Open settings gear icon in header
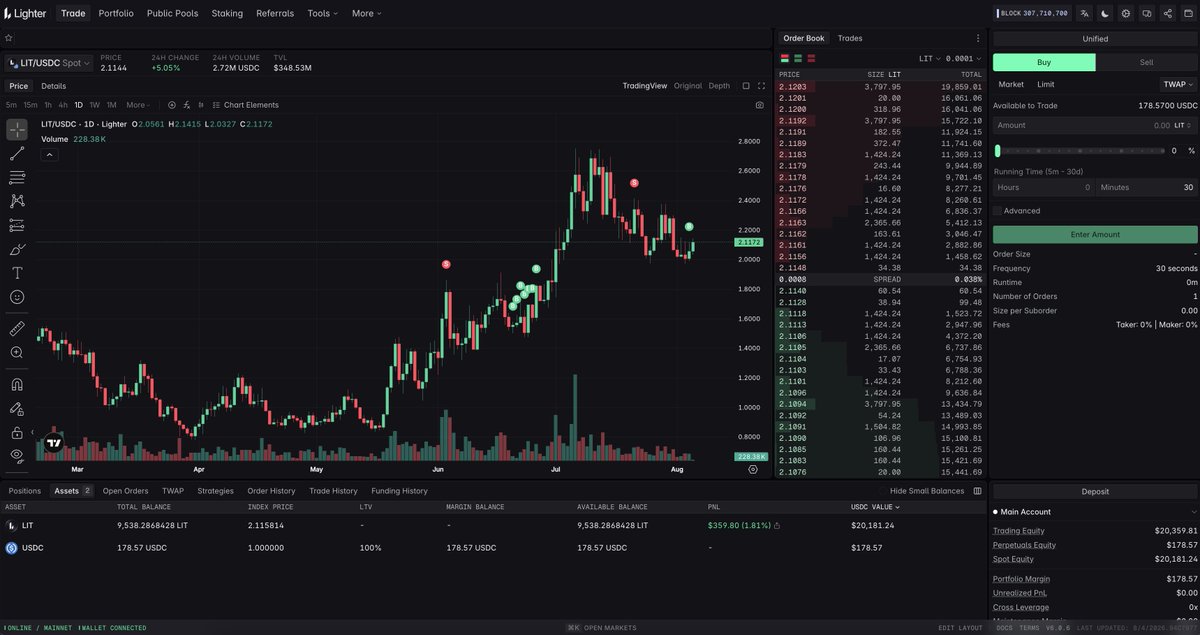1200x635 pixels. click(x=1126, y=14)
